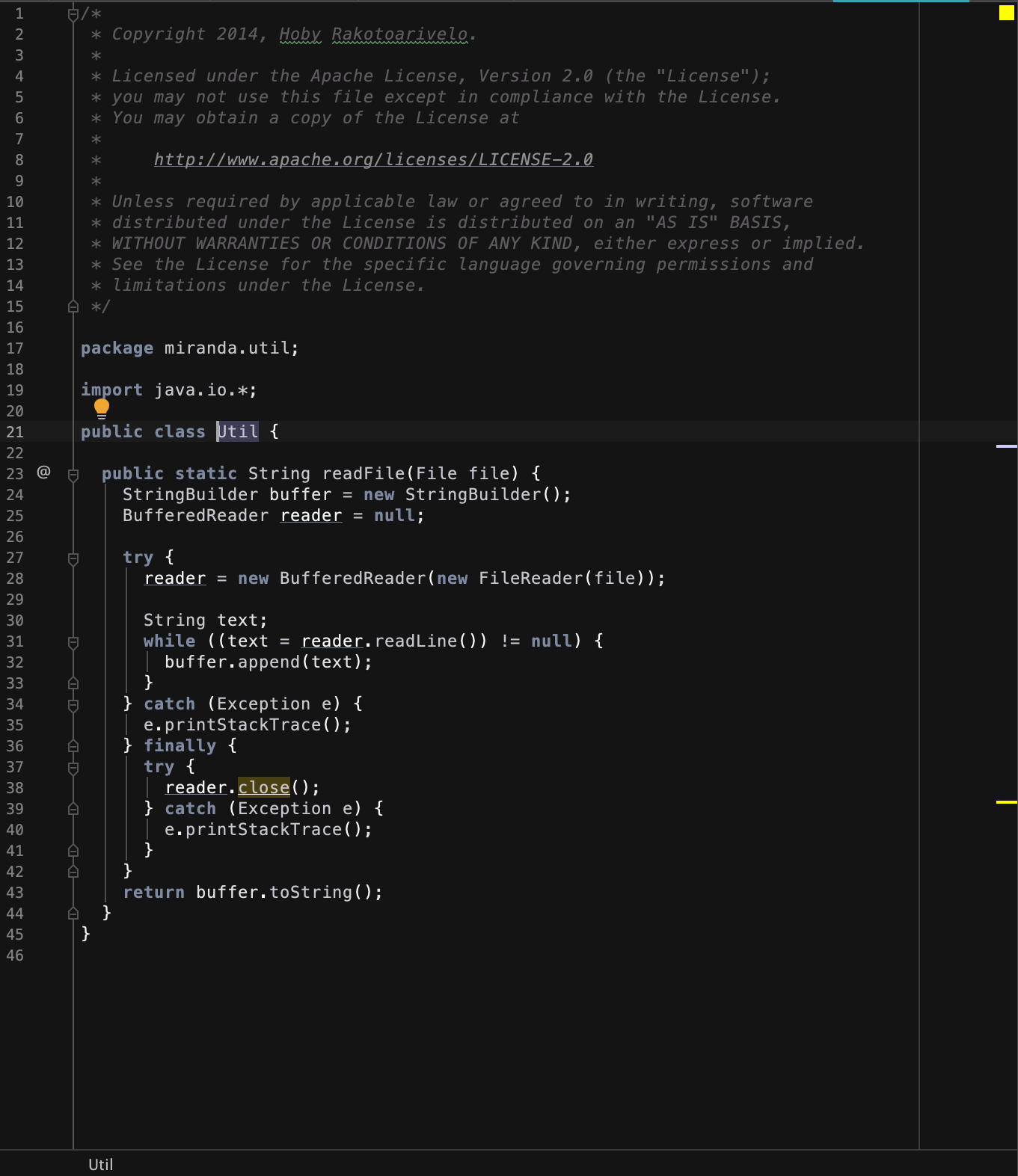Click the method end fold marker on line 44
Screen dimensions: 1018x1176
click(73, 914)
